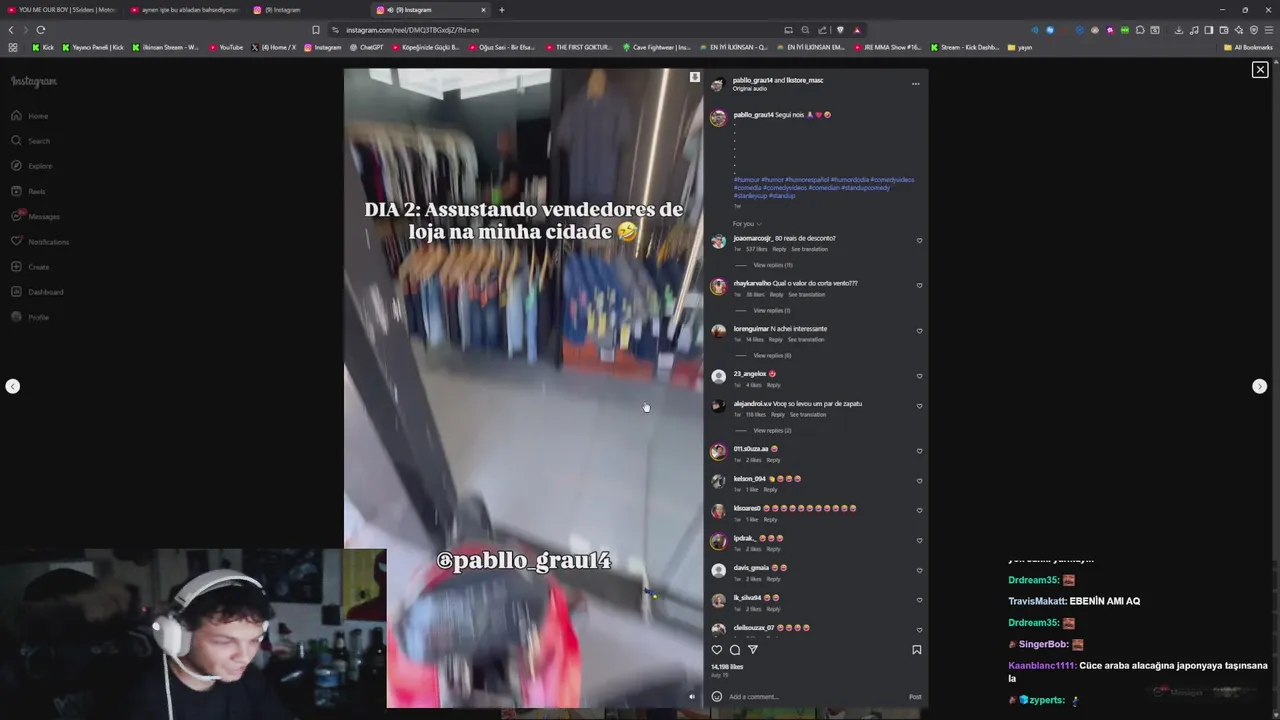Like lorenguimar's comment
1280x720 pixels.
(919, 331)
